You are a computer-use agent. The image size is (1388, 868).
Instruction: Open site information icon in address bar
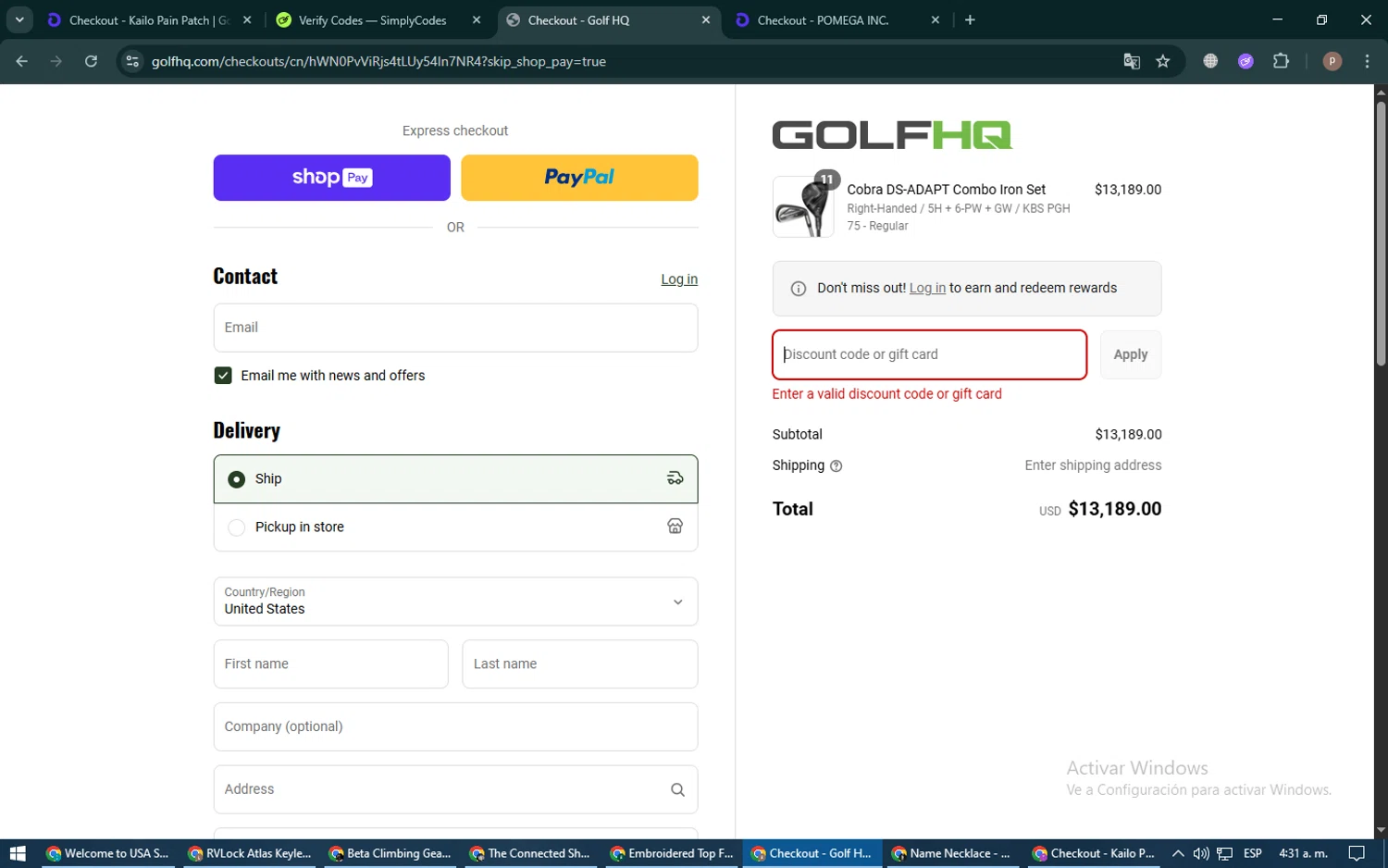pyautogui.click(x=132, y=61)
